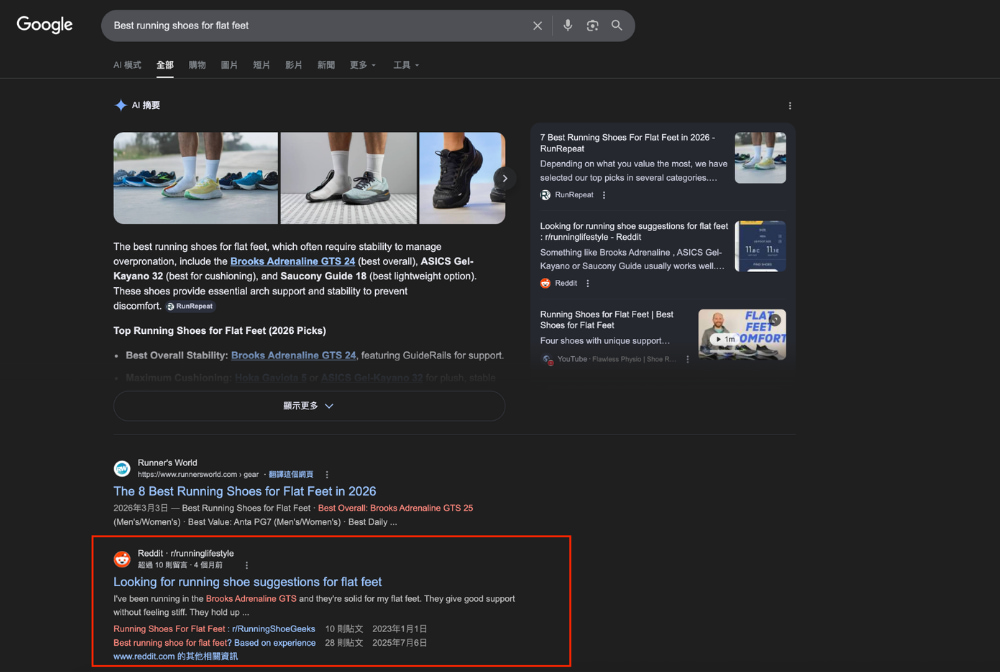This screenshot has height=672, width=1000.
Task: Advance image carousel with right arrow
Action: click(504, 179)
